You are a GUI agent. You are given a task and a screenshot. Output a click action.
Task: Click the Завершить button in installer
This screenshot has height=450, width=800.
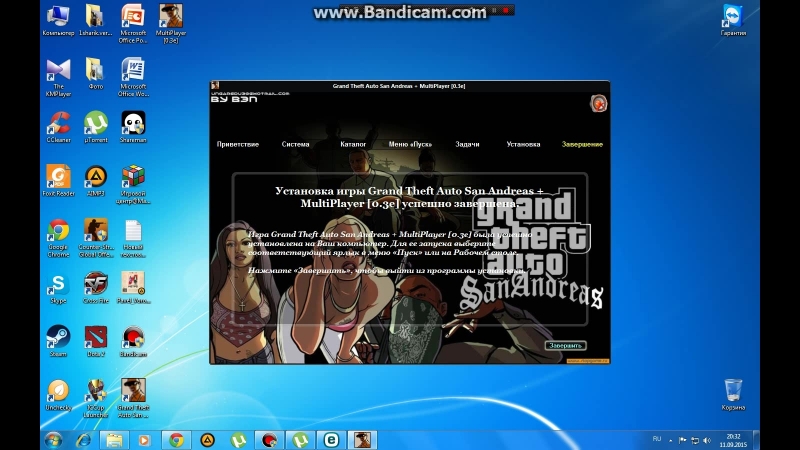[565, 345]
